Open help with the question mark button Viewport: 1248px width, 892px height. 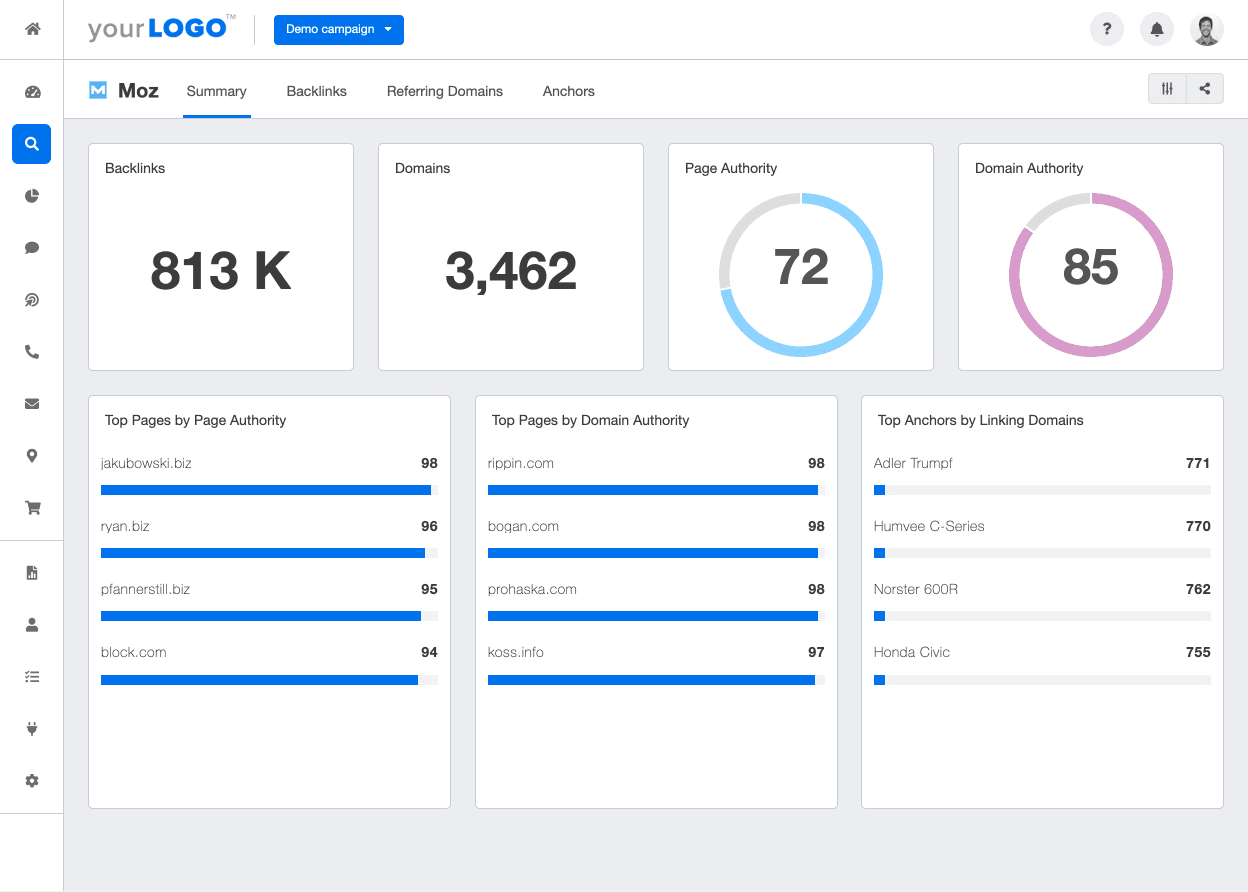click(1107, 29)
